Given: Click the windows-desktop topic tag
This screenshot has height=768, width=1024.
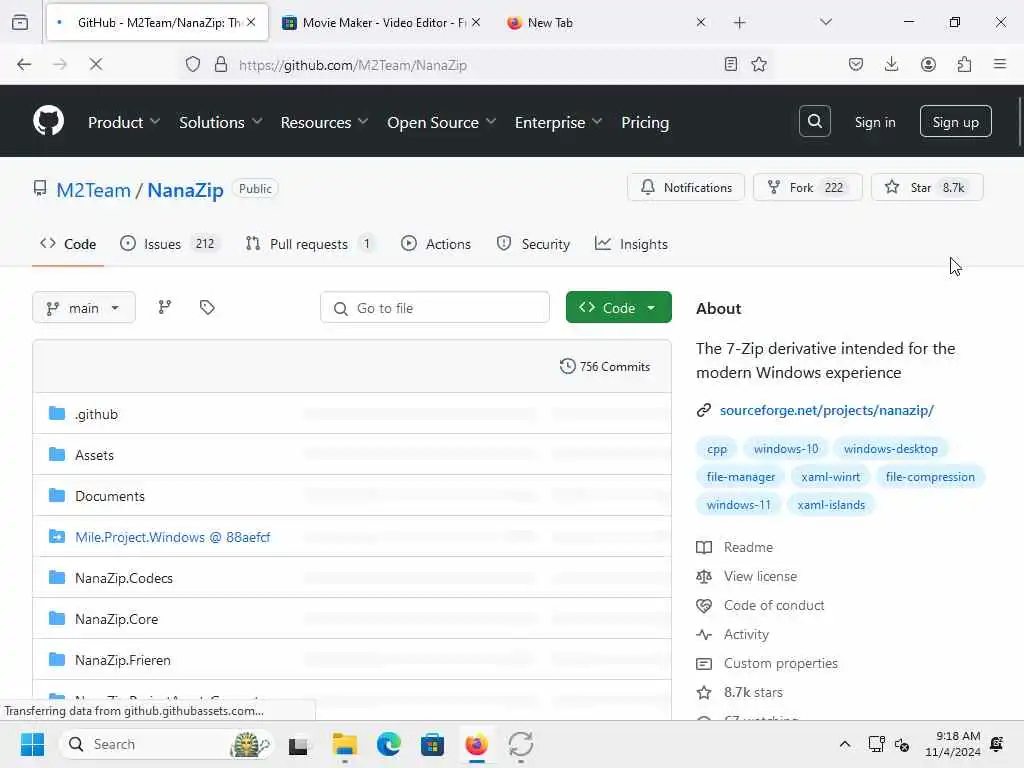Looking at the screenshot, I should point(890,449).
